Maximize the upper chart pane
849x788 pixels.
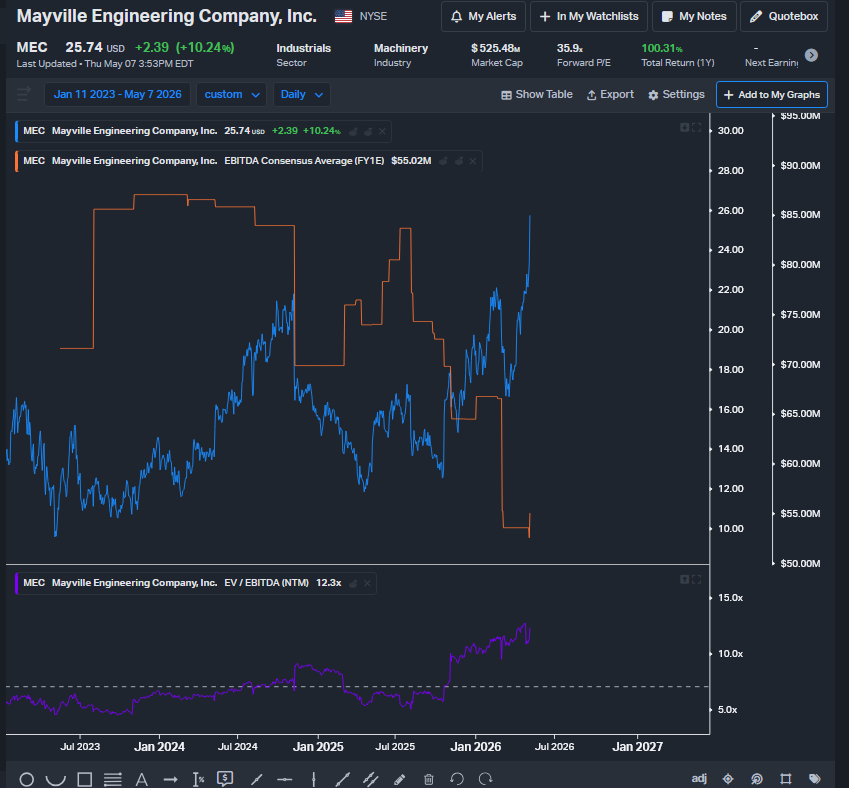tap(696, 127)
